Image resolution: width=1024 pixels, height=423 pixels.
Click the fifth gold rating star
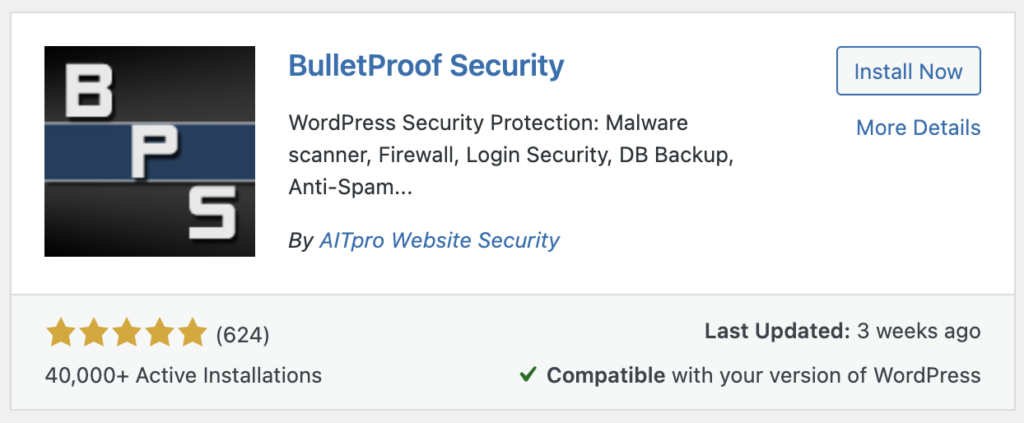point(192,333)
